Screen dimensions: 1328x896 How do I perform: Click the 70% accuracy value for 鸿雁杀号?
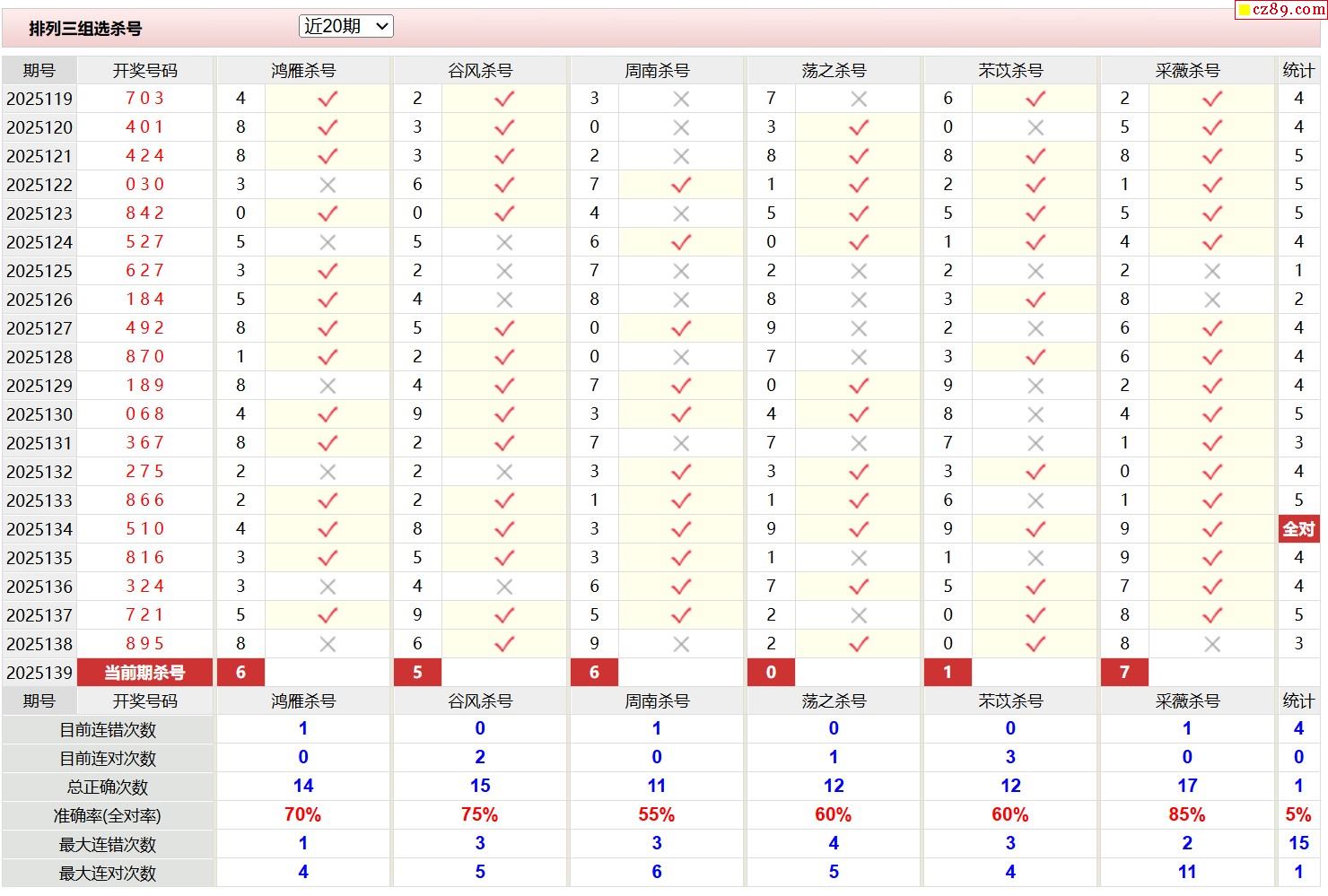[302, 815]
